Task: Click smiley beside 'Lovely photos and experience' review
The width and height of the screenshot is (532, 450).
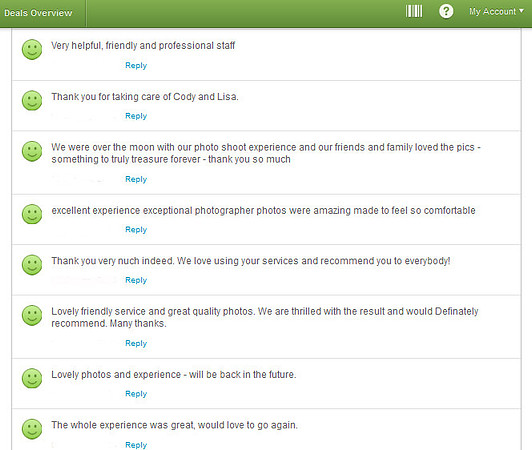Action: pos(32,378)
